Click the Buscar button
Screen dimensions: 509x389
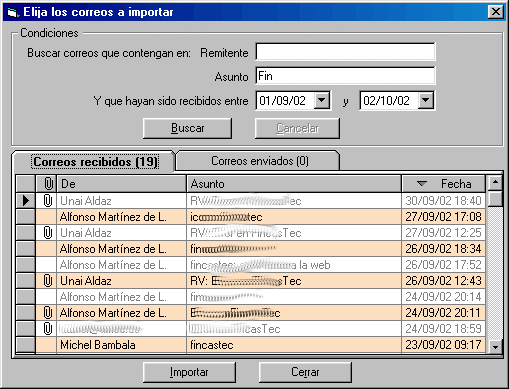(187, 128)
